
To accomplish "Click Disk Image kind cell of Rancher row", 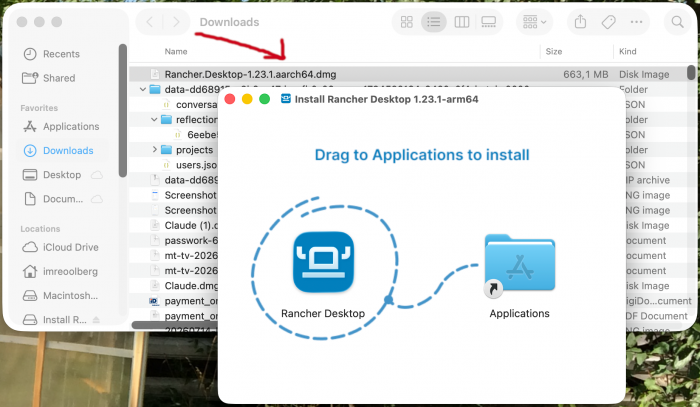I will pos(644,75).
